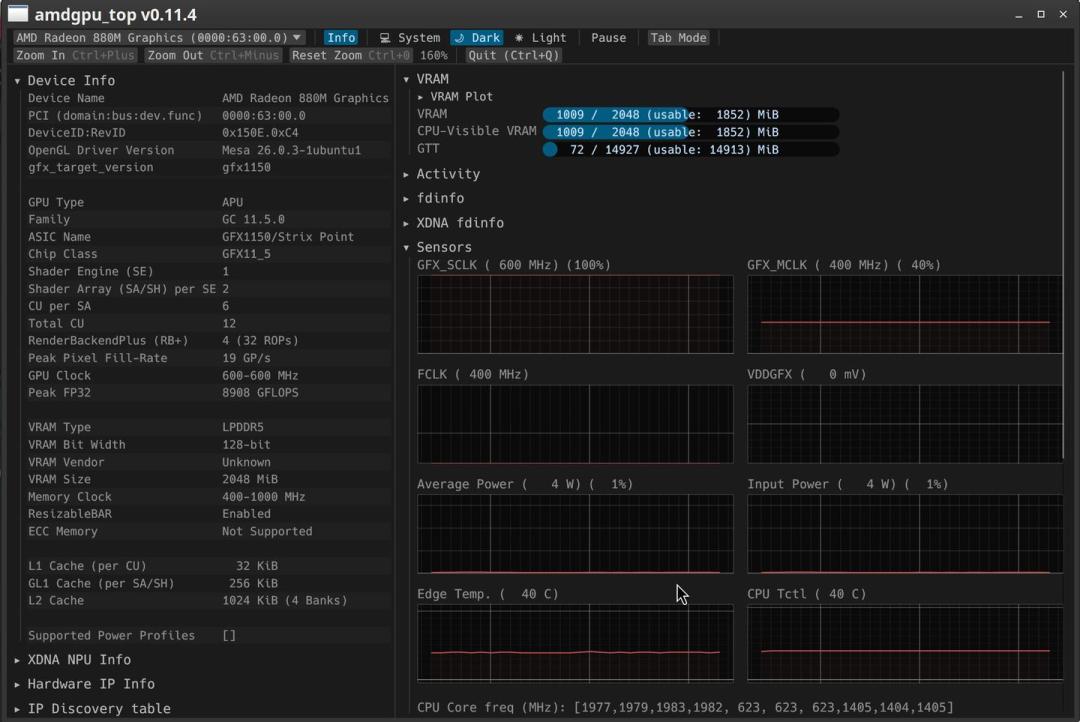Click the CPU Tctl plot
Image resolution: width=1080 pixels, height=722 pixels.
pos(905,643)
